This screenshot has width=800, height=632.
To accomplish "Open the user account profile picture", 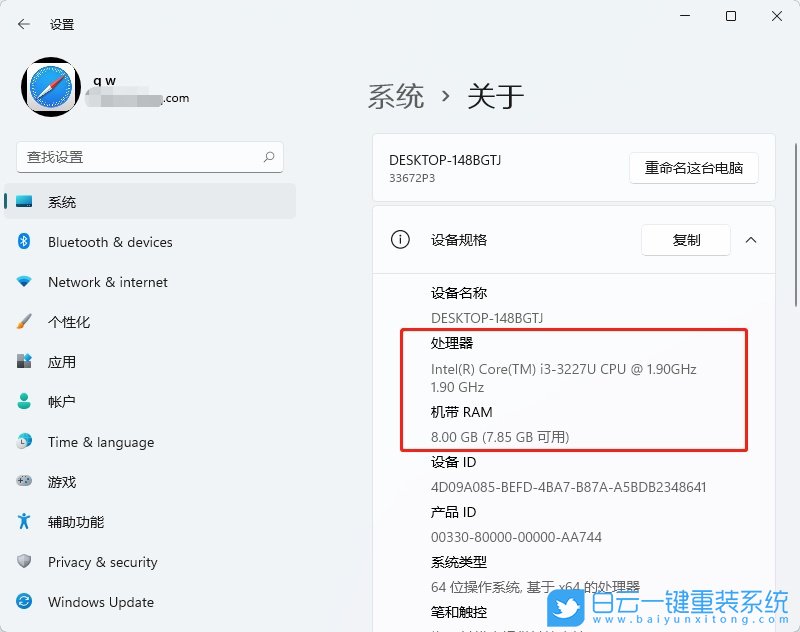I will click(x=50, y=87).
